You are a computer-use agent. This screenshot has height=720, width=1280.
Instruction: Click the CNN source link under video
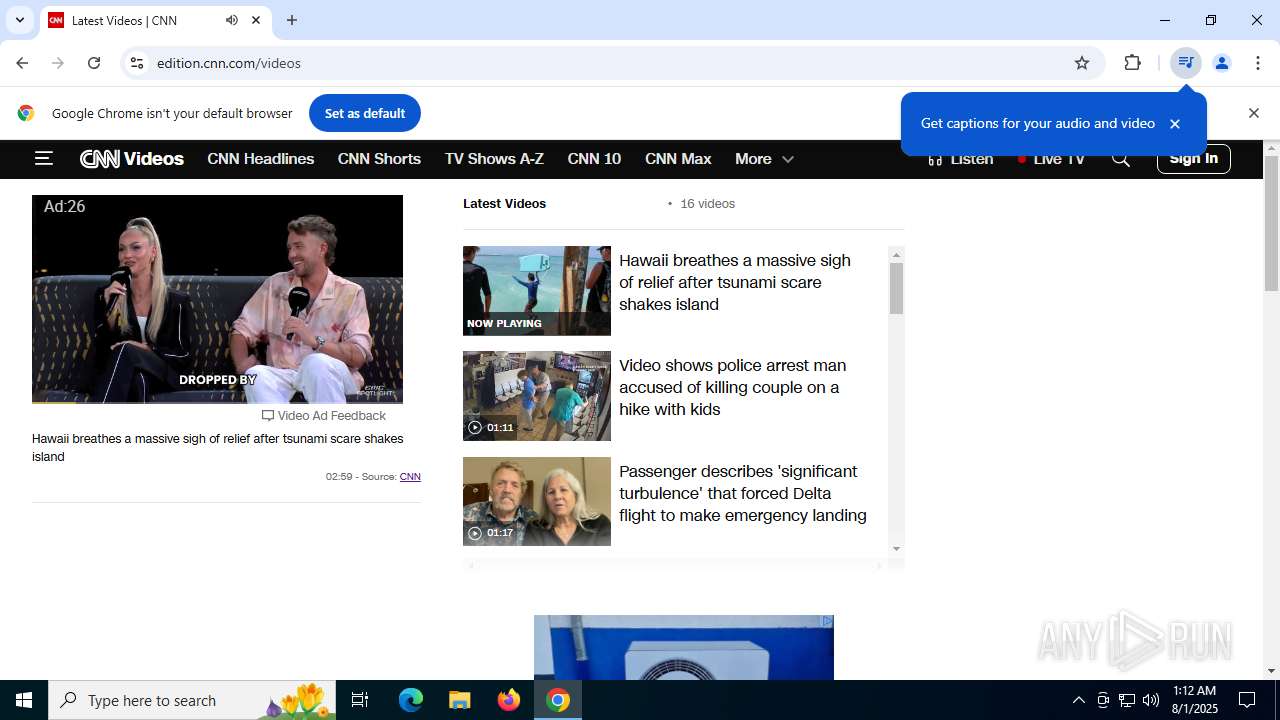(410, 476)
